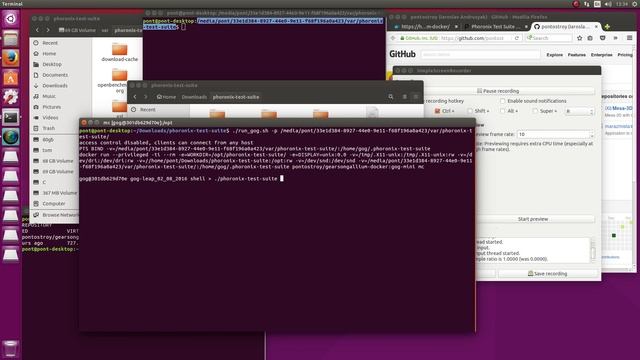Click the search icon in front Files window
The width and height of the screenshot is (640, 360).
click(x=391, y=97)
